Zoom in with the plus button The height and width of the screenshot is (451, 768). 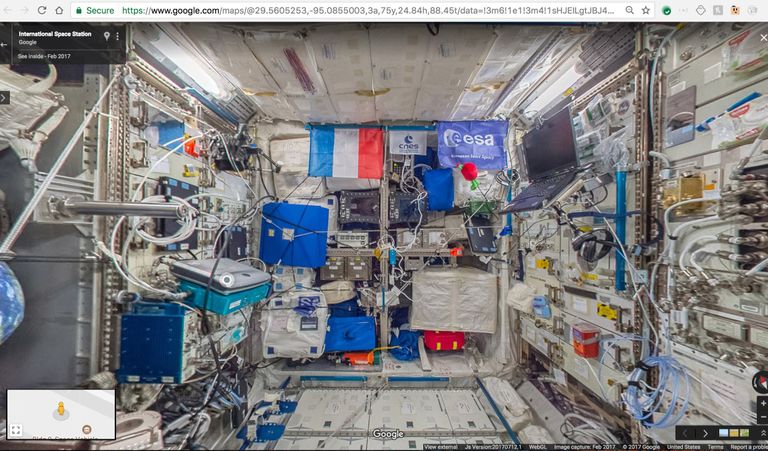763,403
